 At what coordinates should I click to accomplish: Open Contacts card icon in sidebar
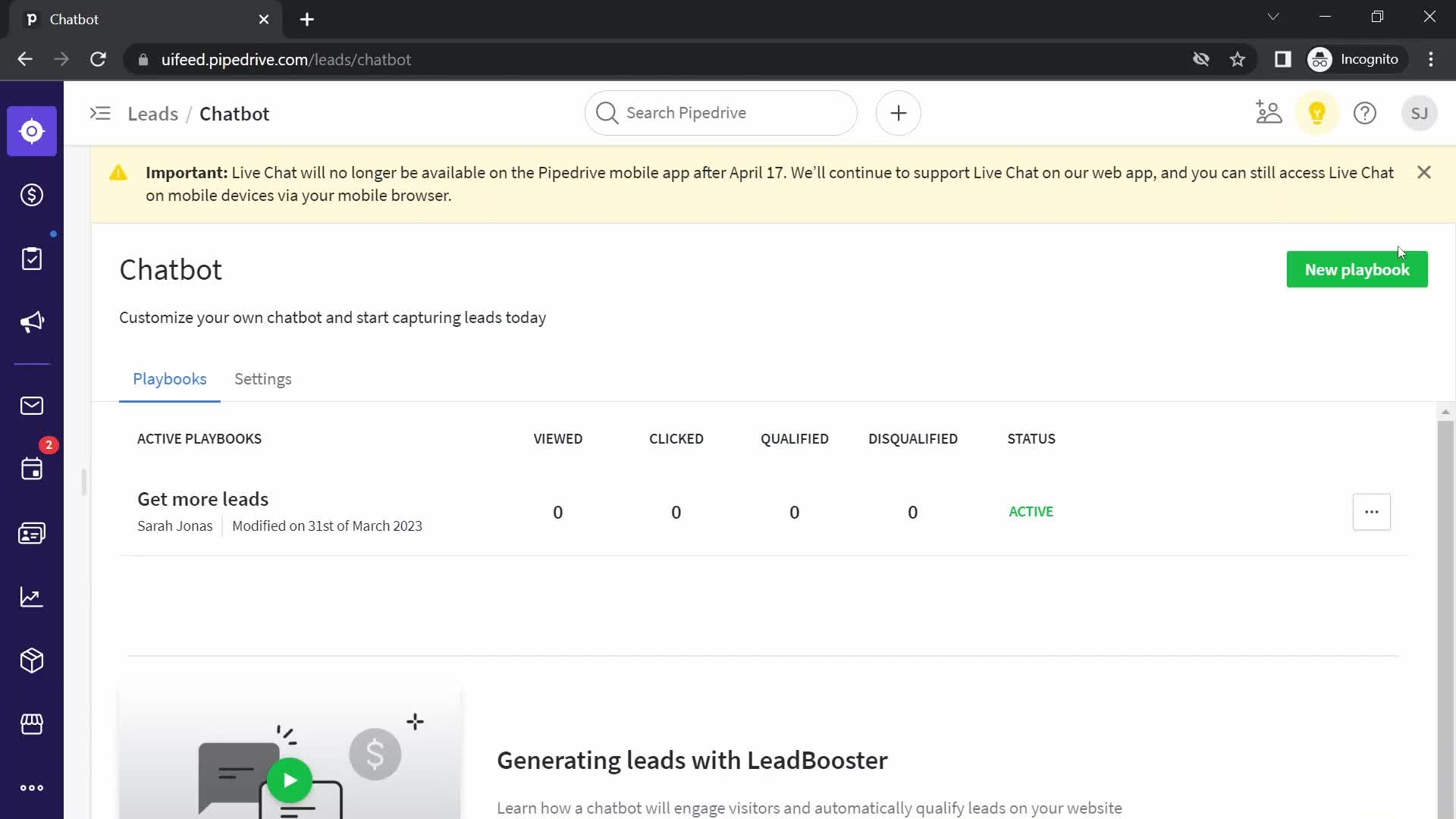tap(32, 533)
